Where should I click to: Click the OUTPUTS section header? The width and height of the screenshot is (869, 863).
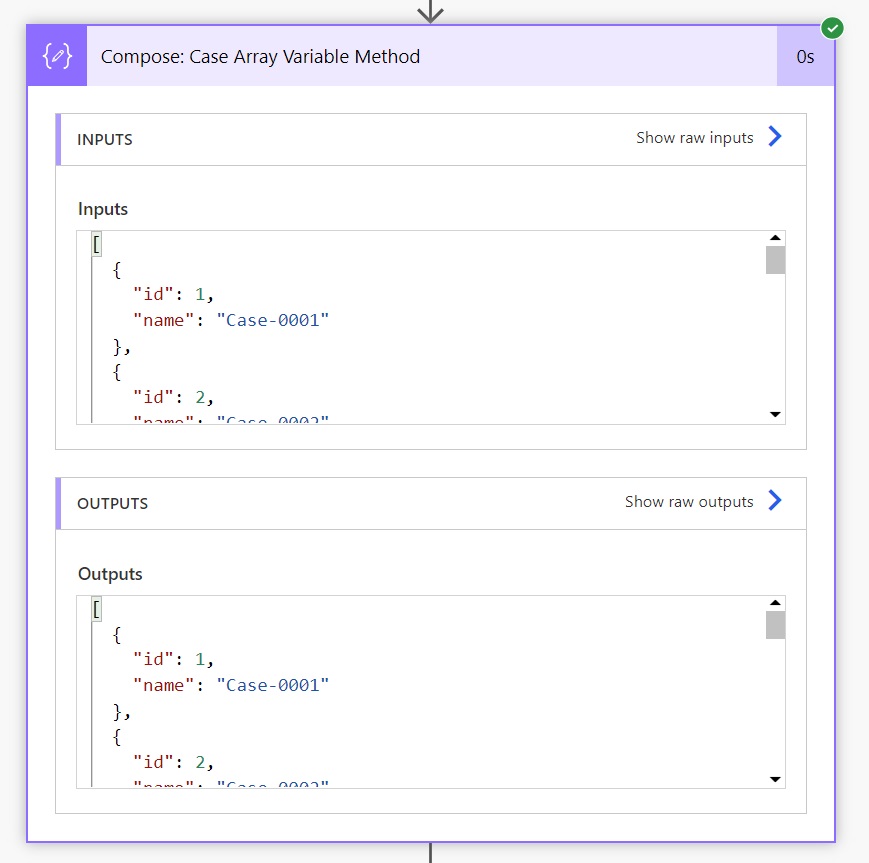[x=431, y=503]
